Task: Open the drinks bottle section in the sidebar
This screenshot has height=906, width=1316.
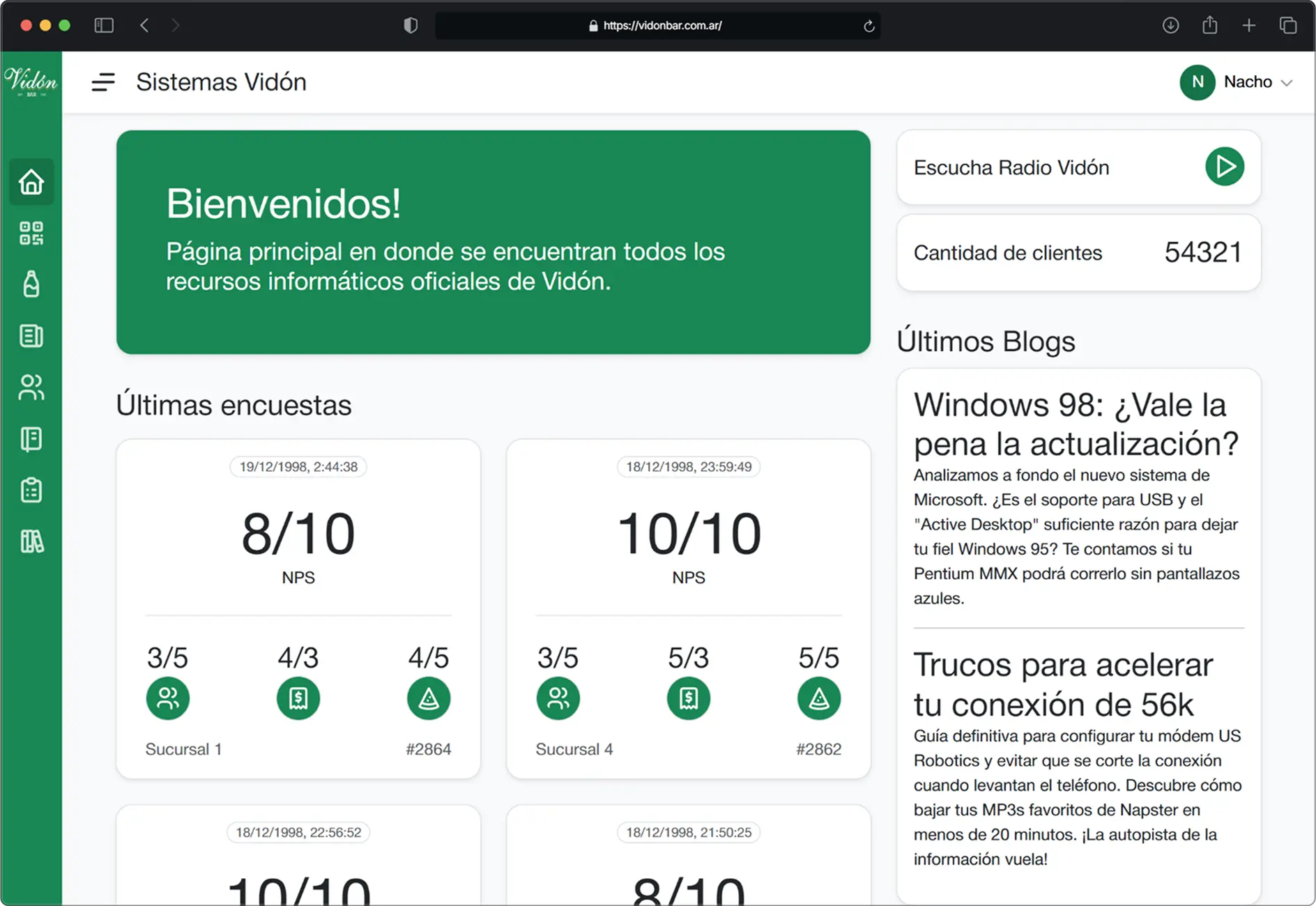Action: pyautogui.click(x=31, y=285)
